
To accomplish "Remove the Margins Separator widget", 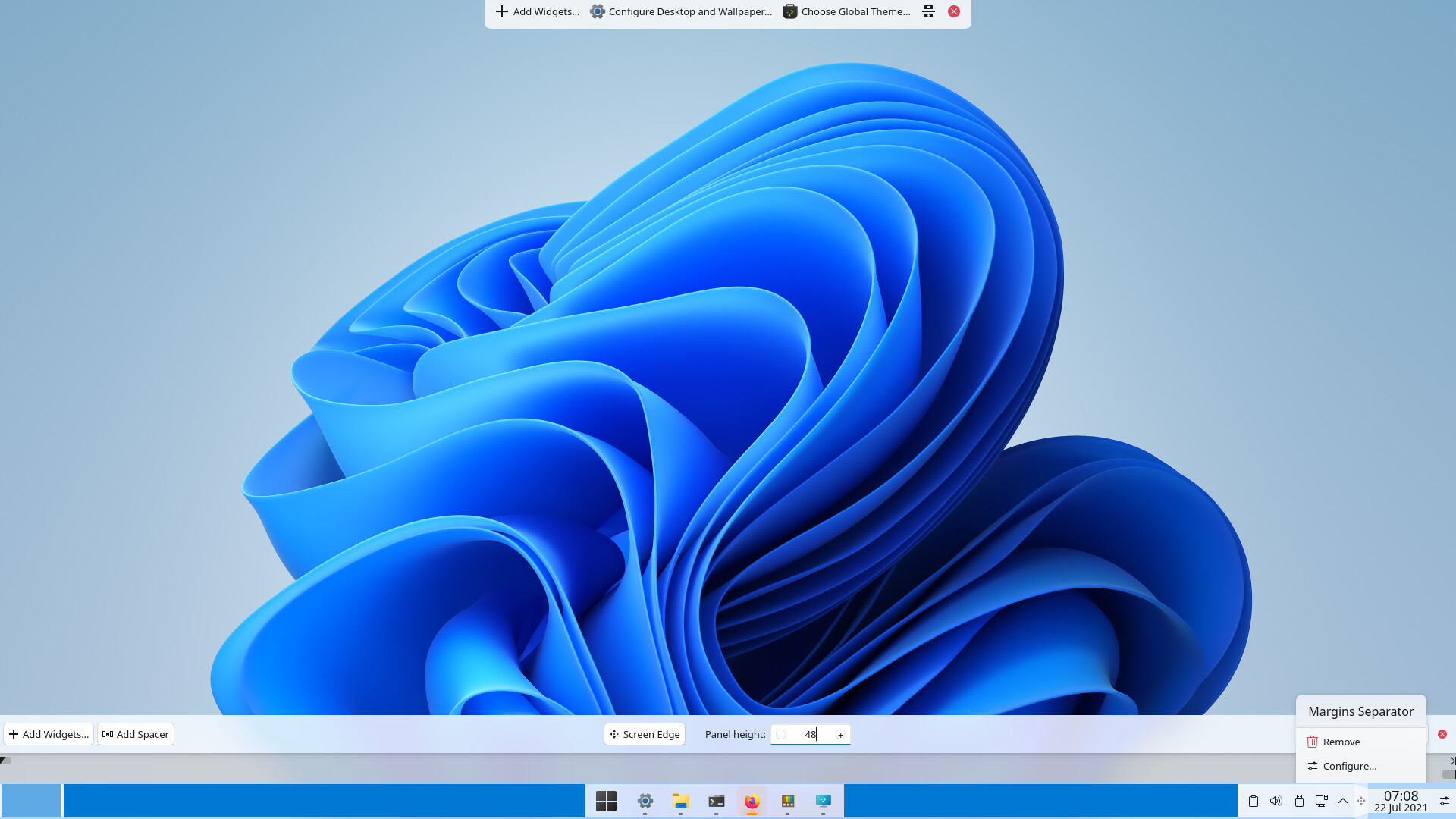I will point(1361,742).
